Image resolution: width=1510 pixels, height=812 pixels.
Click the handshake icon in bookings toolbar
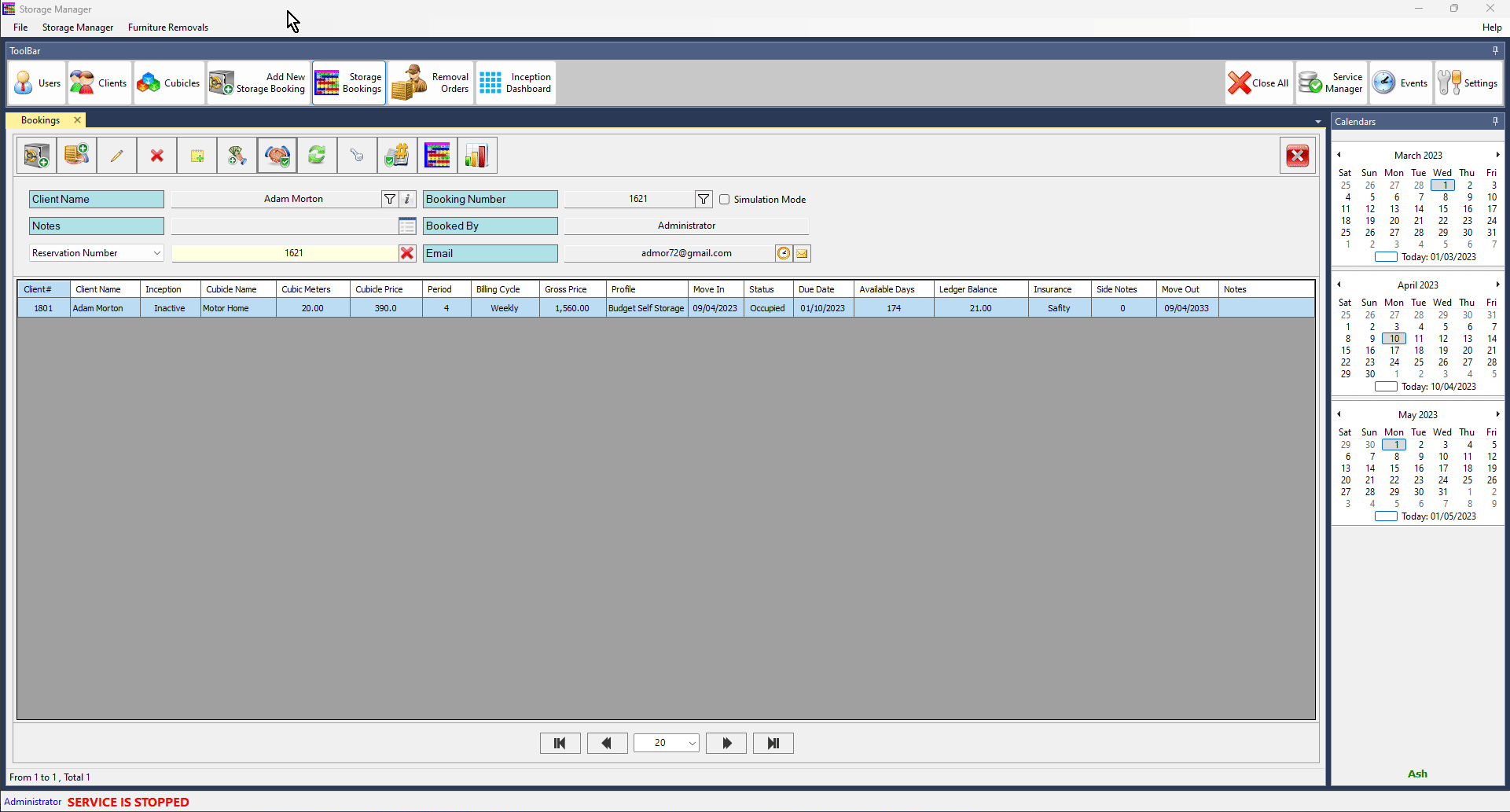[277, 156]
